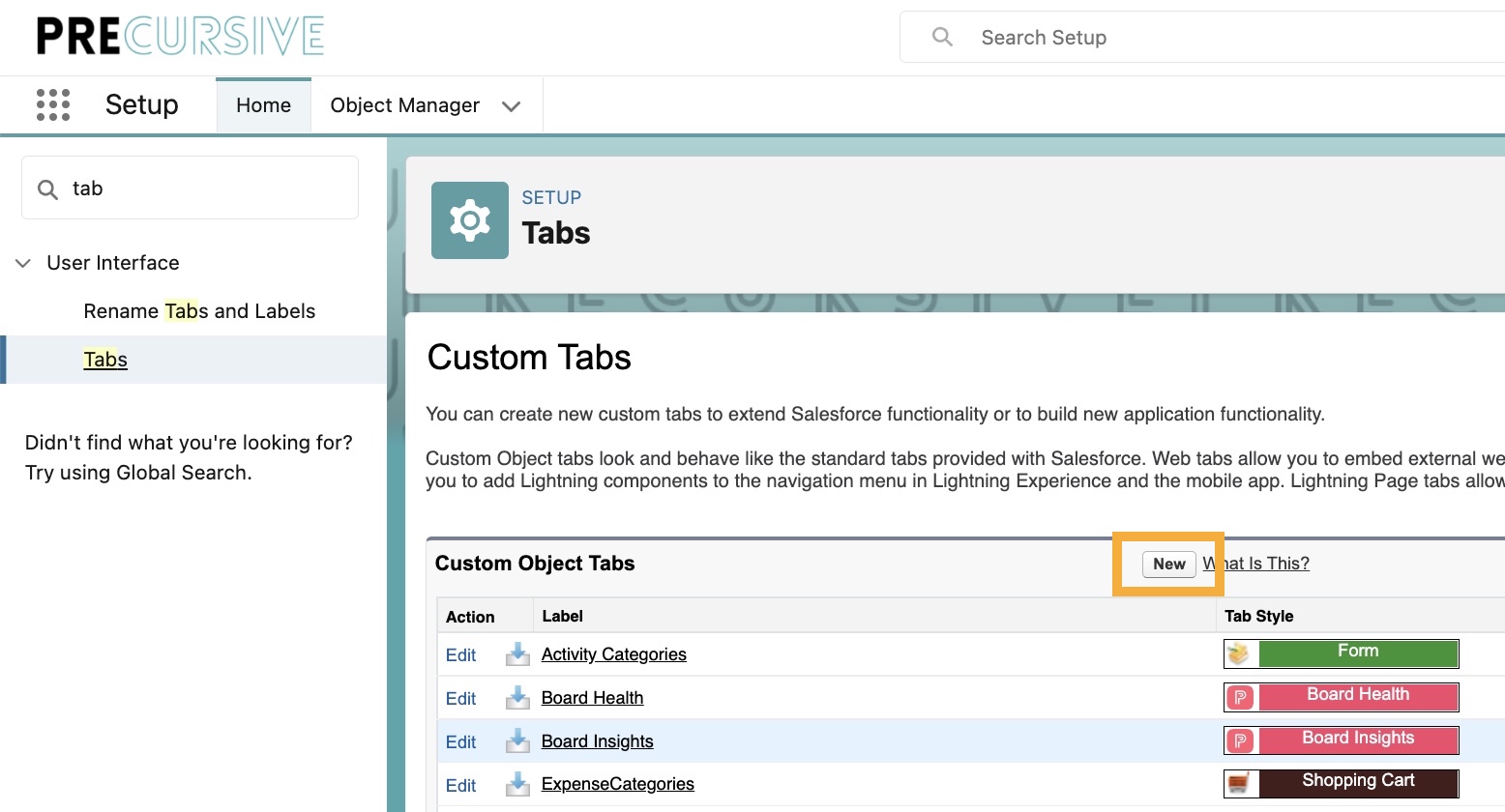1505x812 pixels.
Task: Click the download icon next to Board Insights
Action: point(517,741)
